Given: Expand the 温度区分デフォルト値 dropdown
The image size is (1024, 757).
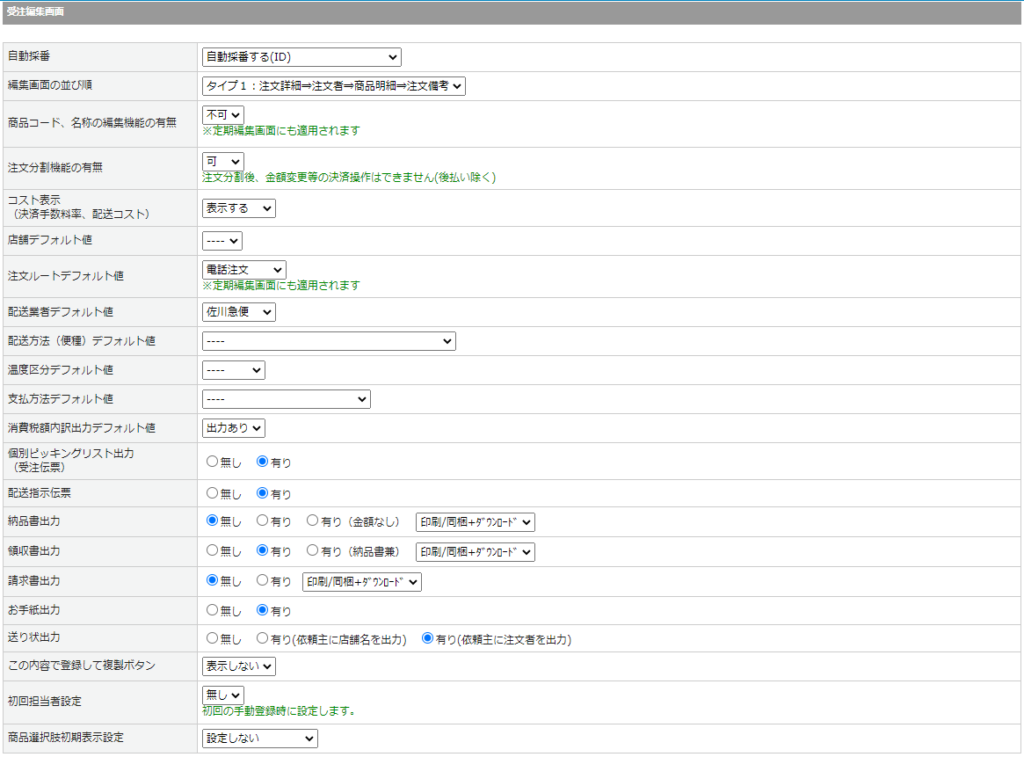Looking at the screenshot, I should pyautogui.click(x=233, y=370).
